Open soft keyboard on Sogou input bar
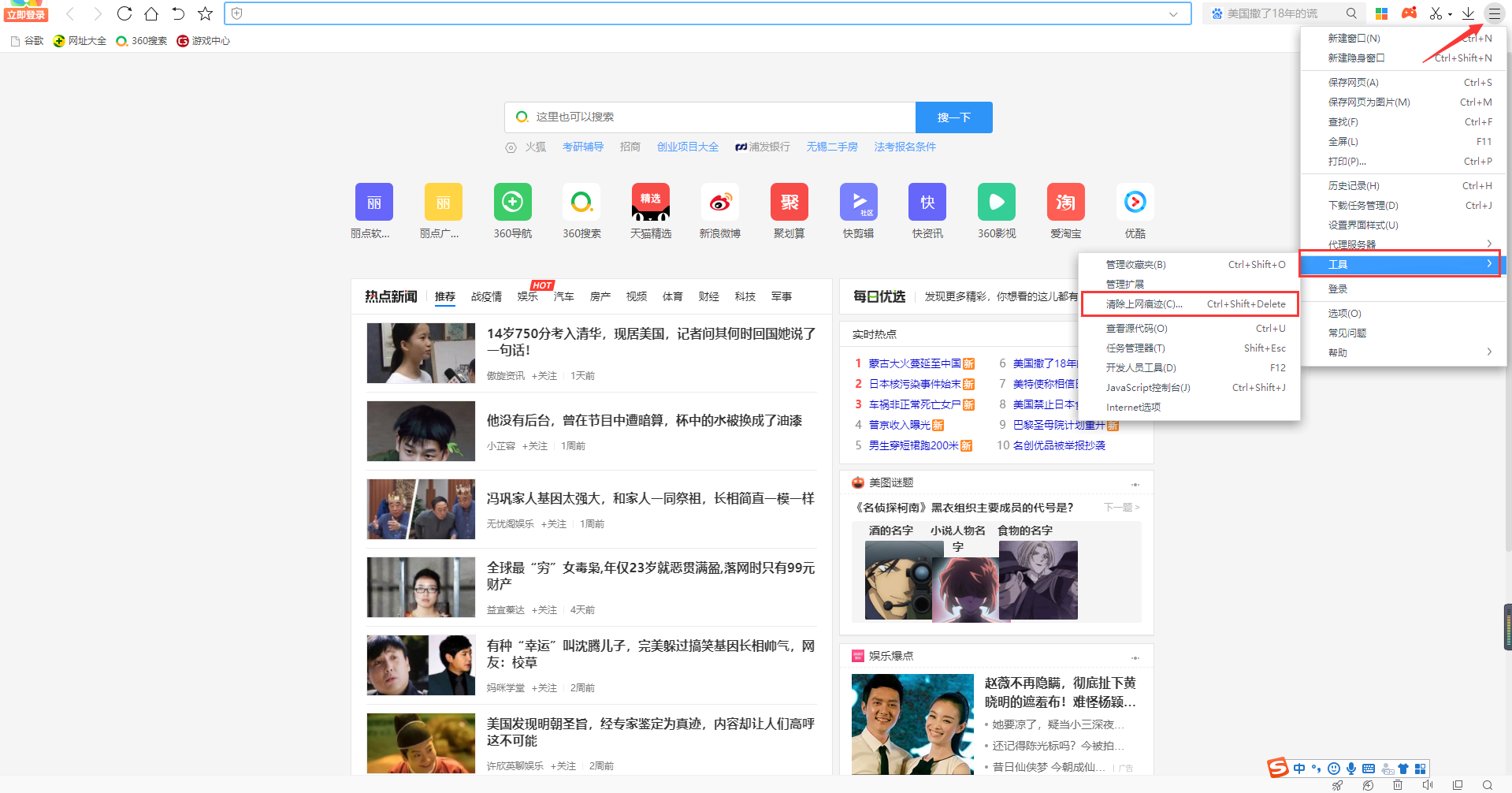 [1369, 769]
